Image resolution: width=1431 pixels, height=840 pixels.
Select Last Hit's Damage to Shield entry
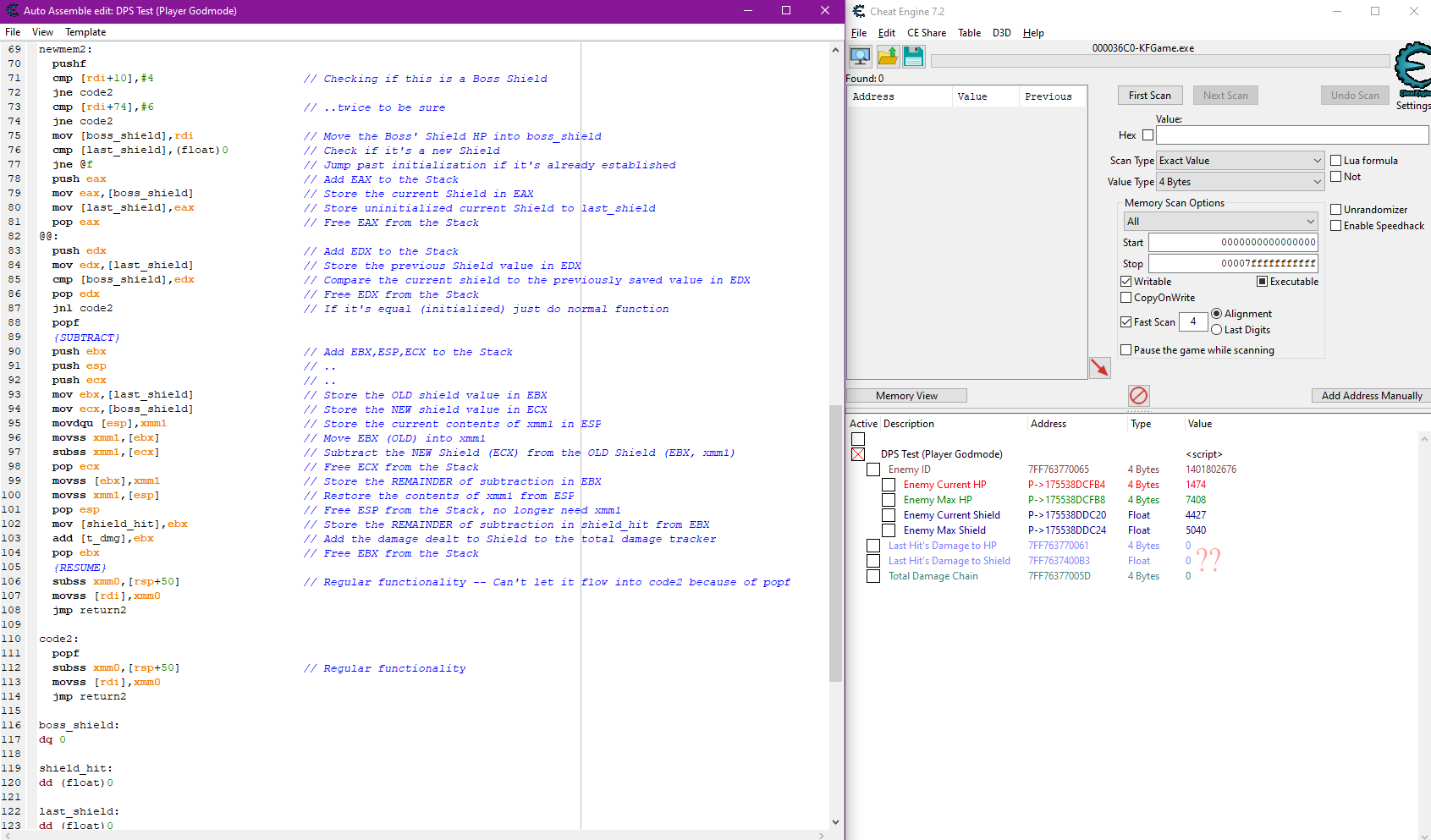coord(949,561)
